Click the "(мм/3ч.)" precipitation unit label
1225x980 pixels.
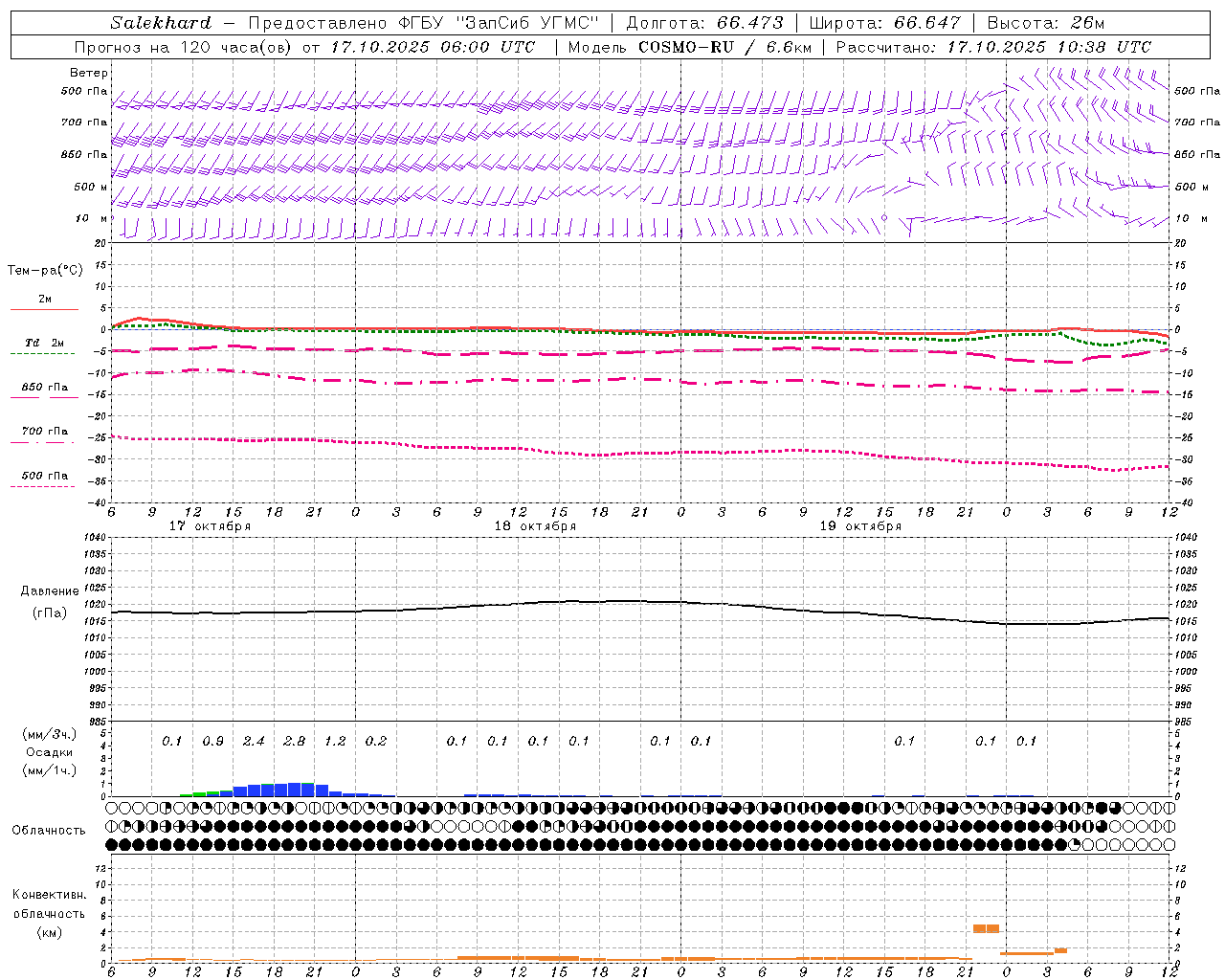48,734
